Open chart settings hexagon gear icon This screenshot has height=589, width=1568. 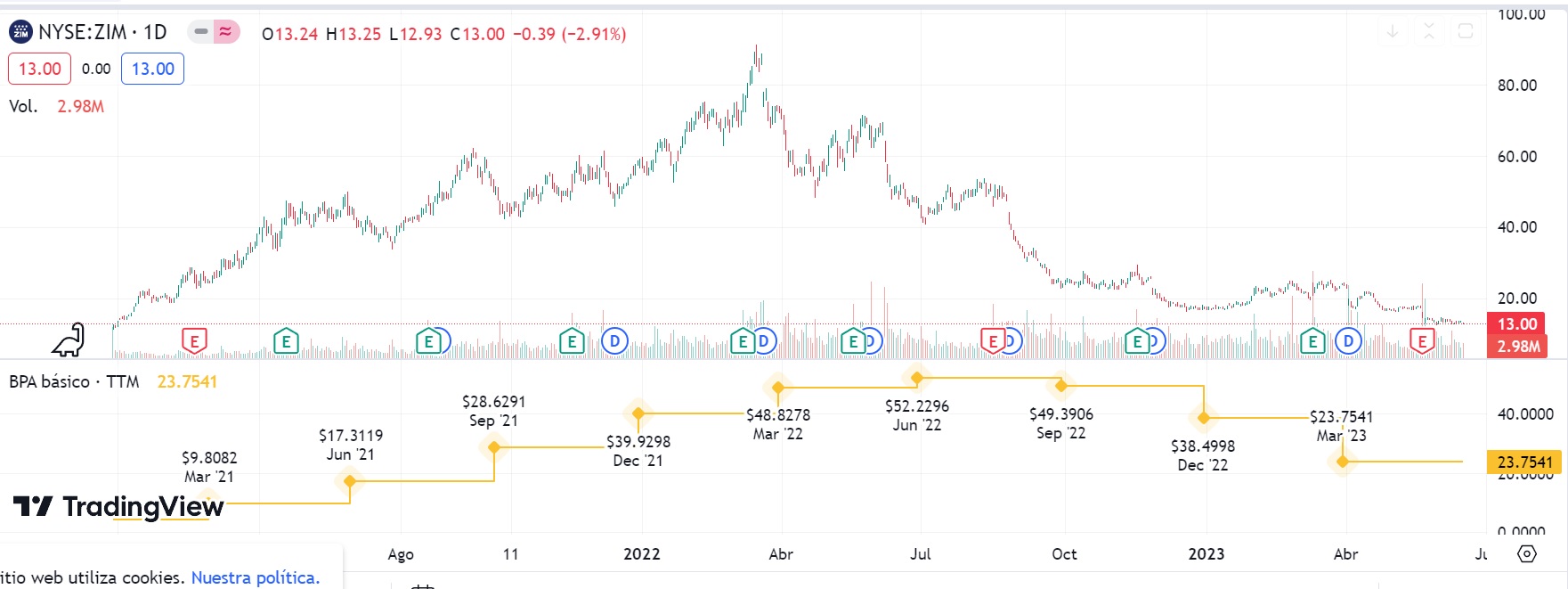point(1527,553)
